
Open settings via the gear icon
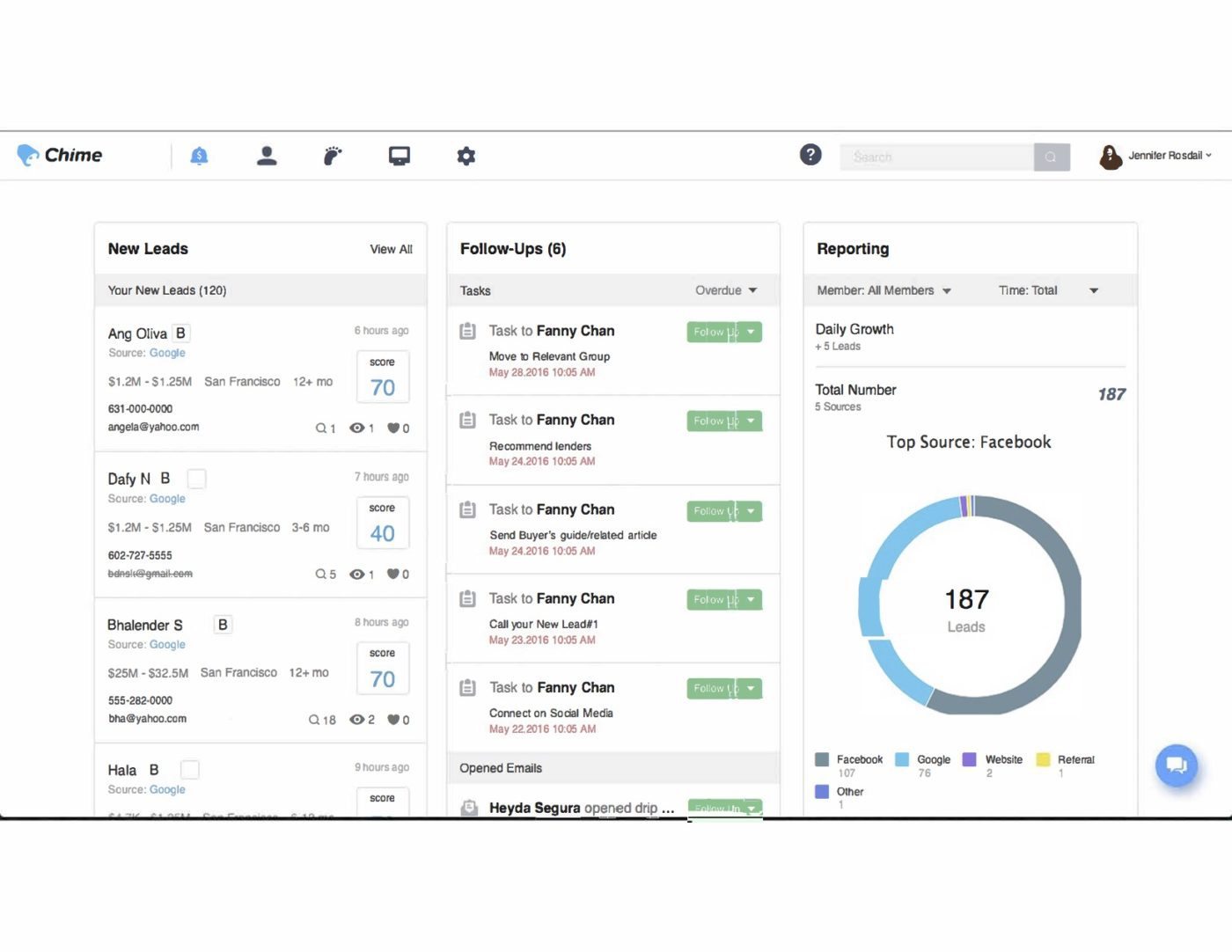coord(466,155)
